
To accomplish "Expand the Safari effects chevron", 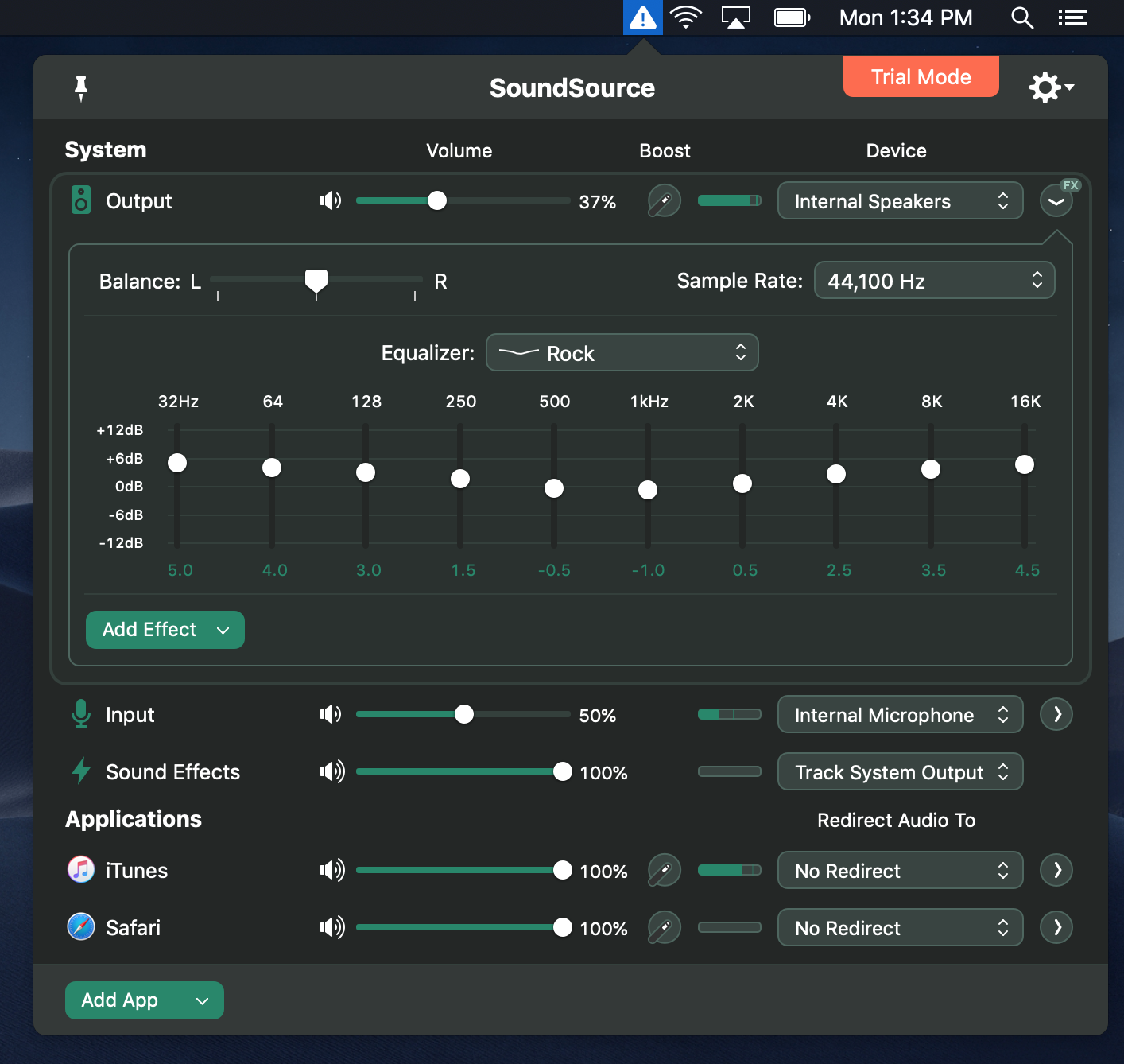I will (1056, 927).
